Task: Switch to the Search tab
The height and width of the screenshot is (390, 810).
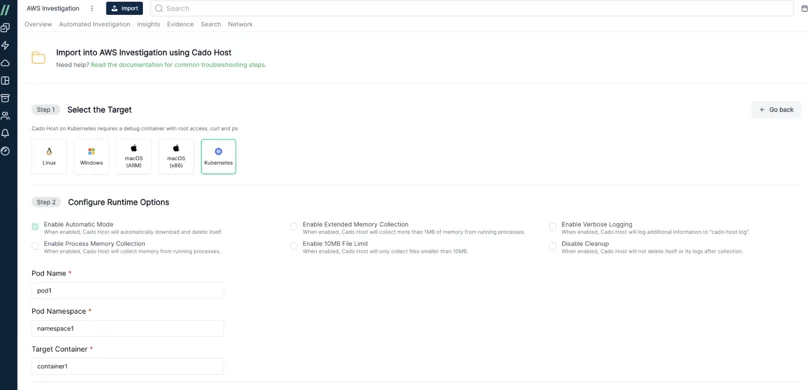Action: click(211, 24)
